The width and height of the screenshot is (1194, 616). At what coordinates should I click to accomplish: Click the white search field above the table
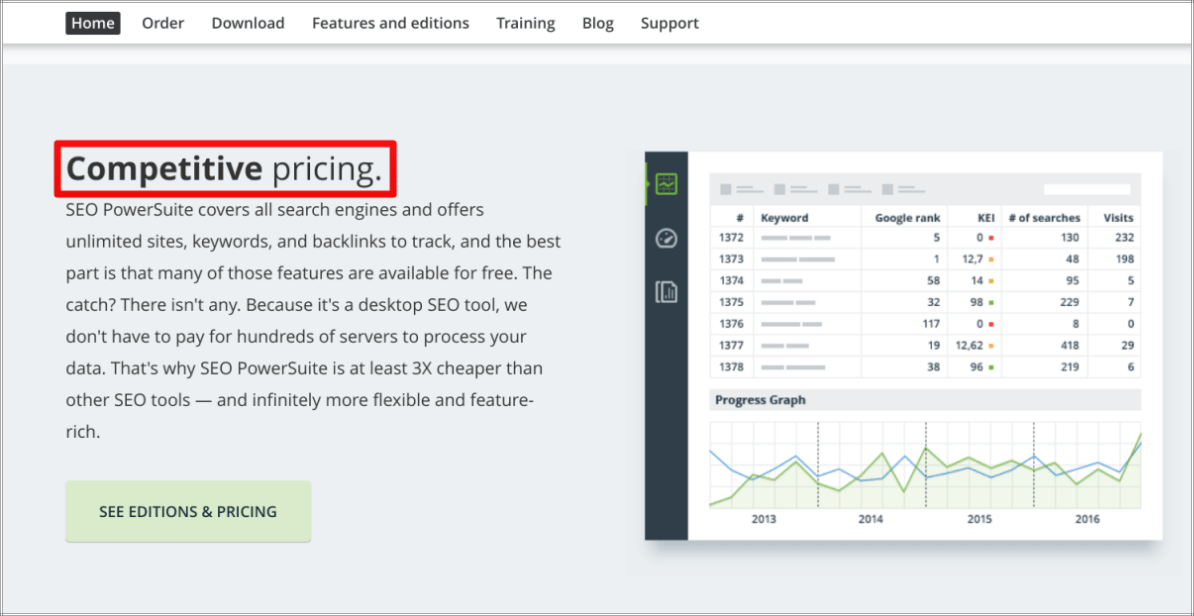tap(1087, 189)
